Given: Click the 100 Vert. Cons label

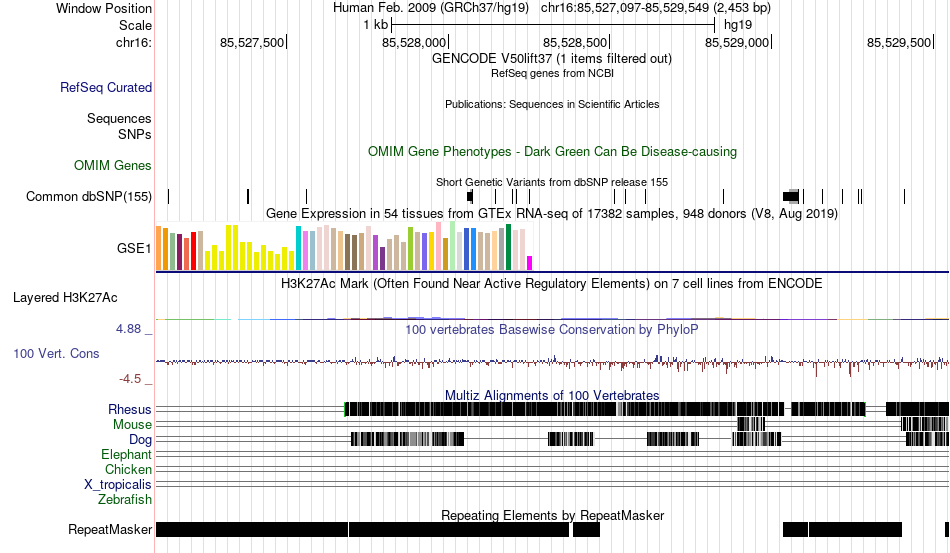Looking at the screenshot, I should pyautogui.click(x=56, y=353).
